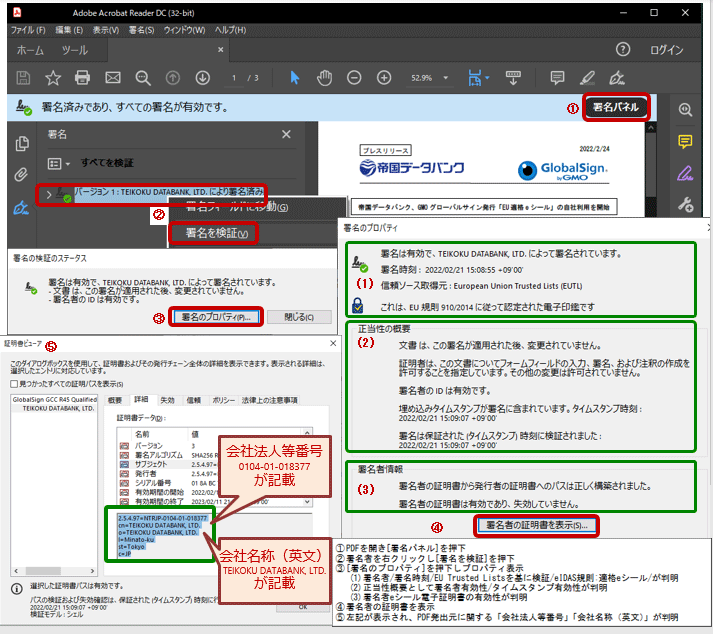Image resolution: width=713 pixels, height=634 pixels.
Task: Open the 詳細 tab in certificate viewer
Action: click(x=141, y=399)
